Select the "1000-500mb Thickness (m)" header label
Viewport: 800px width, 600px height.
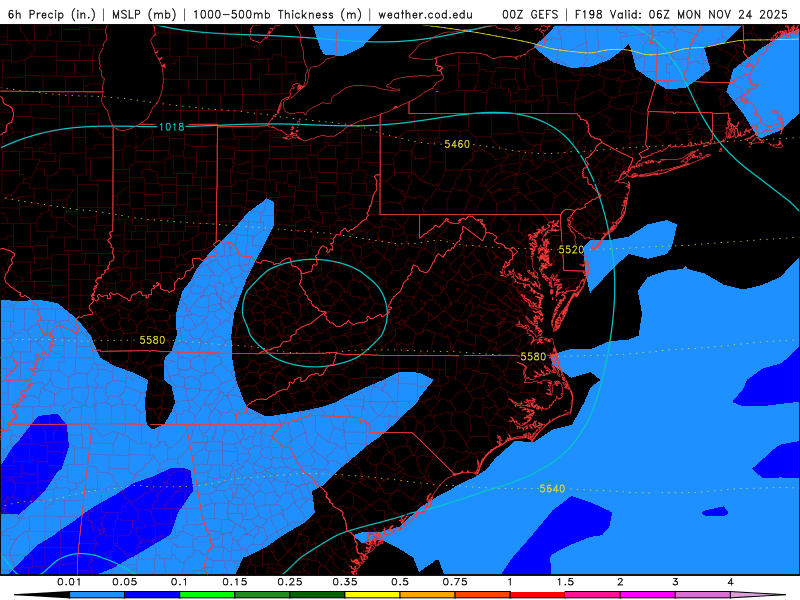tap(277, 14)
